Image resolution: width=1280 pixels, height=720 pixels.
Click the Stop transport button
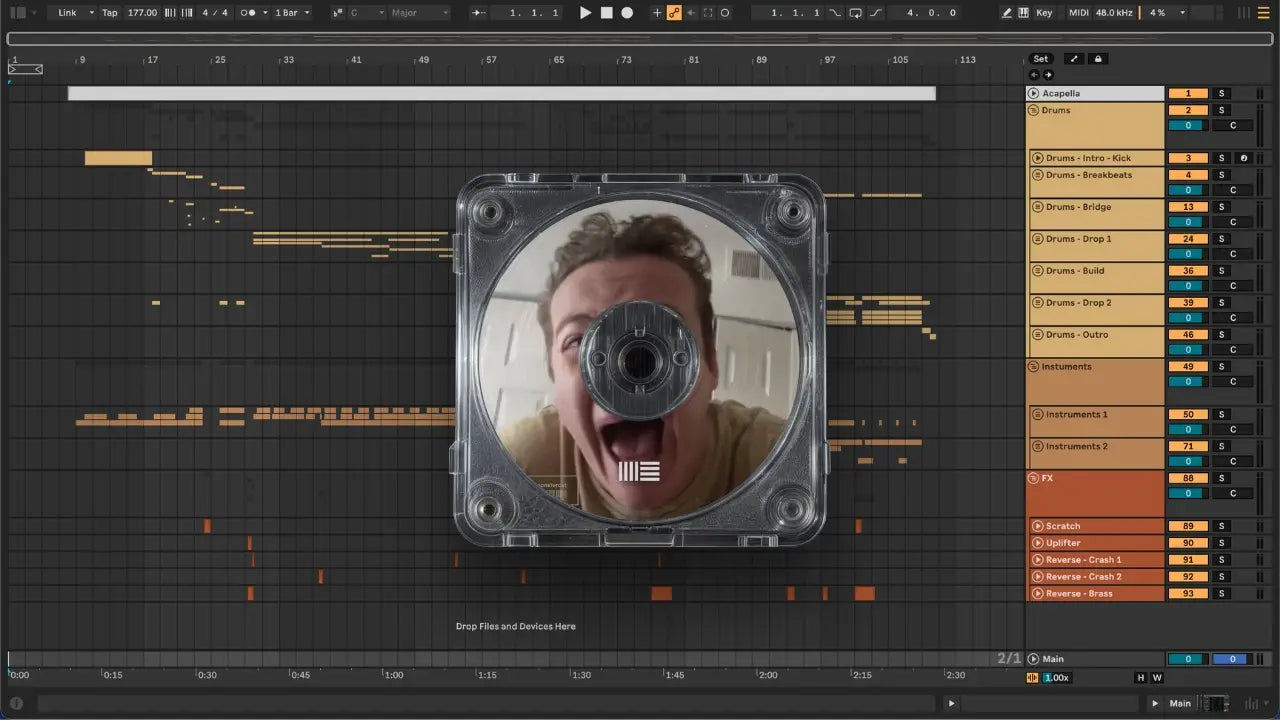(606, 13)
